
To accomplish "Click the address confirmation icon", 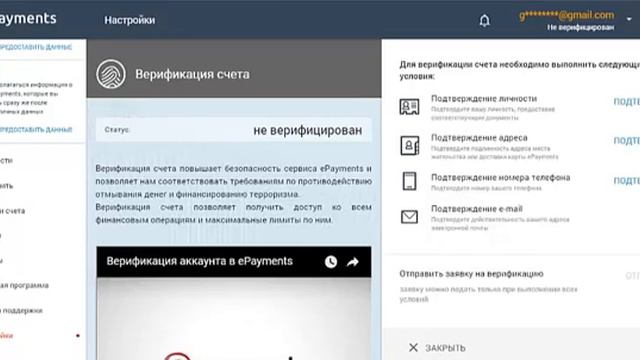I will [409, 145].
